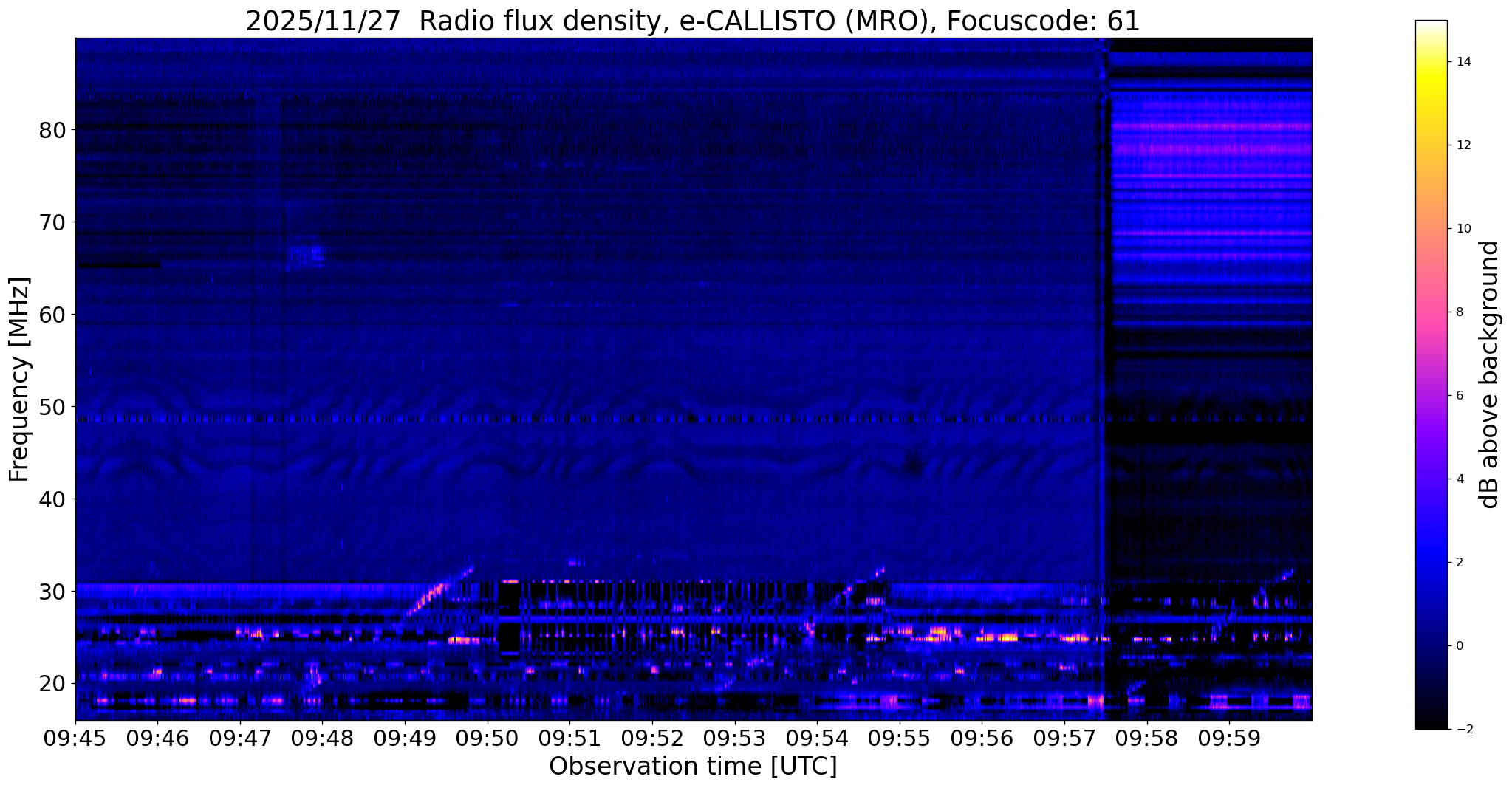Click the 80 MHz frequency tick label
This screenshot has height=788, width=1512.
[52, 130]
